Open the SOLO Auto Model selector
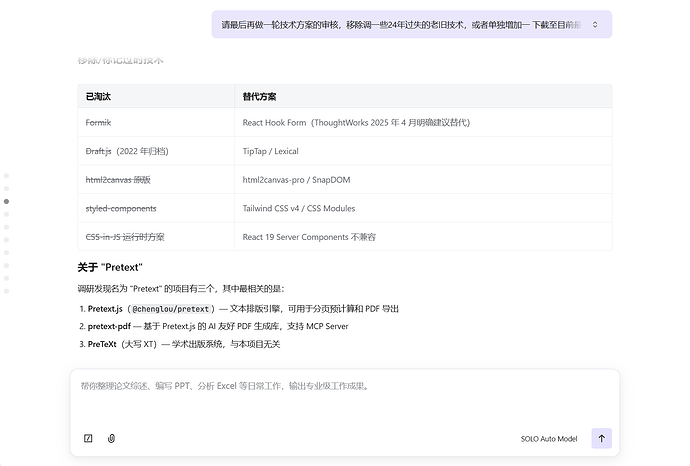Viewport: 690px width, 466px height. [x=548, y=439]
